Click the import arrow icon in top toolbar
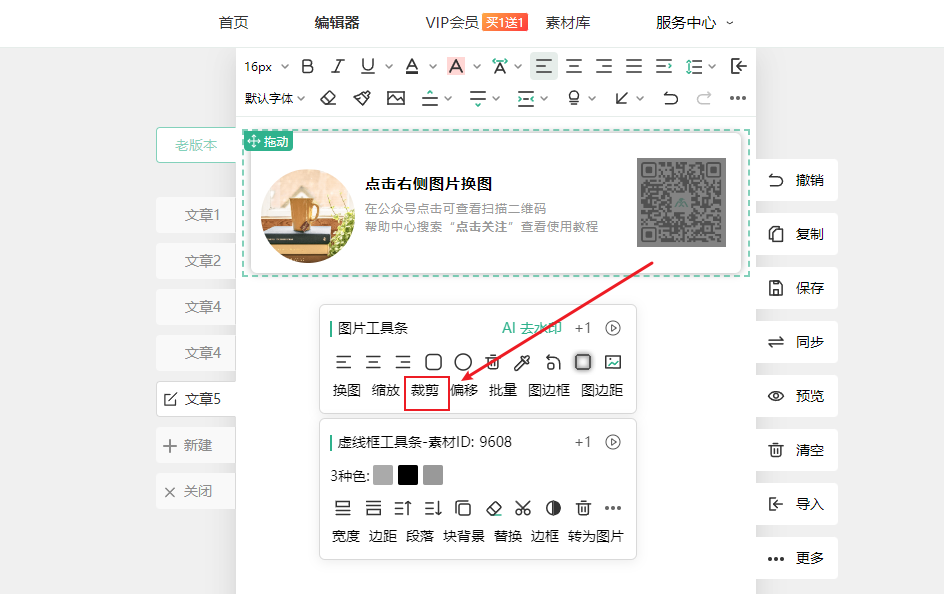The image size is (944, 594). click(738, 66)
